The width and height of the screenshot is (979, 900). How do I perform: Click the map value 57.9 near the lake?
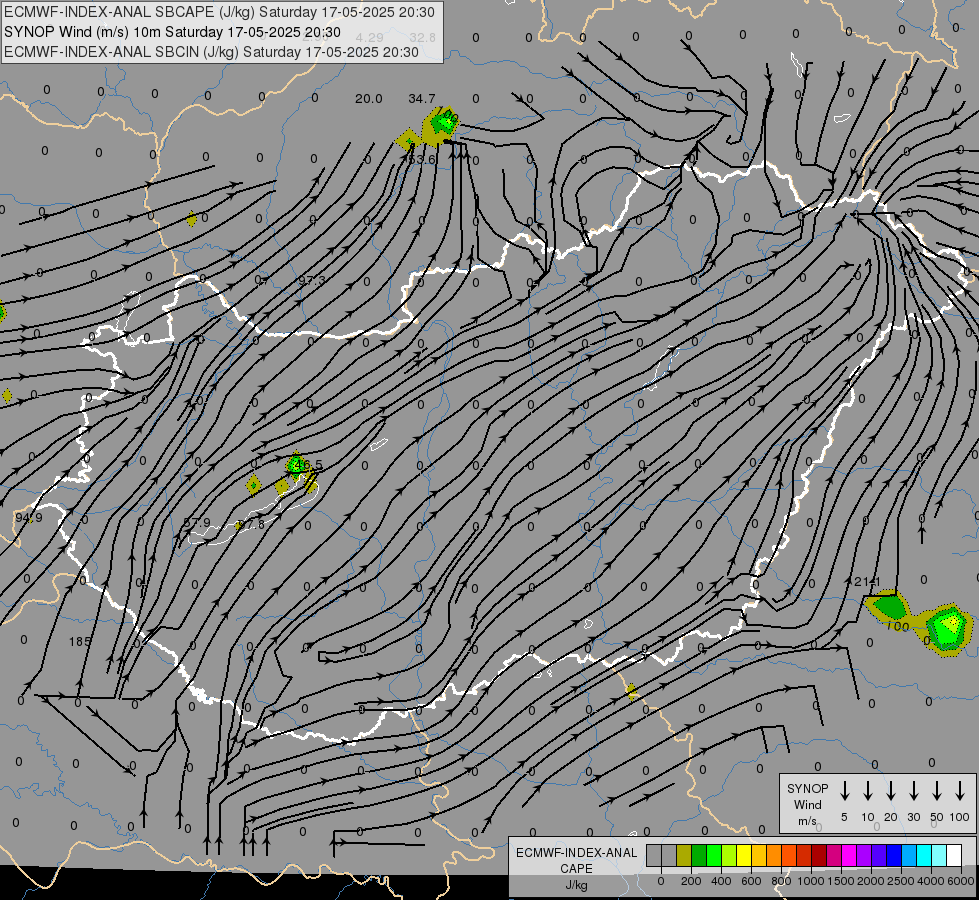[x=197, y=523]
